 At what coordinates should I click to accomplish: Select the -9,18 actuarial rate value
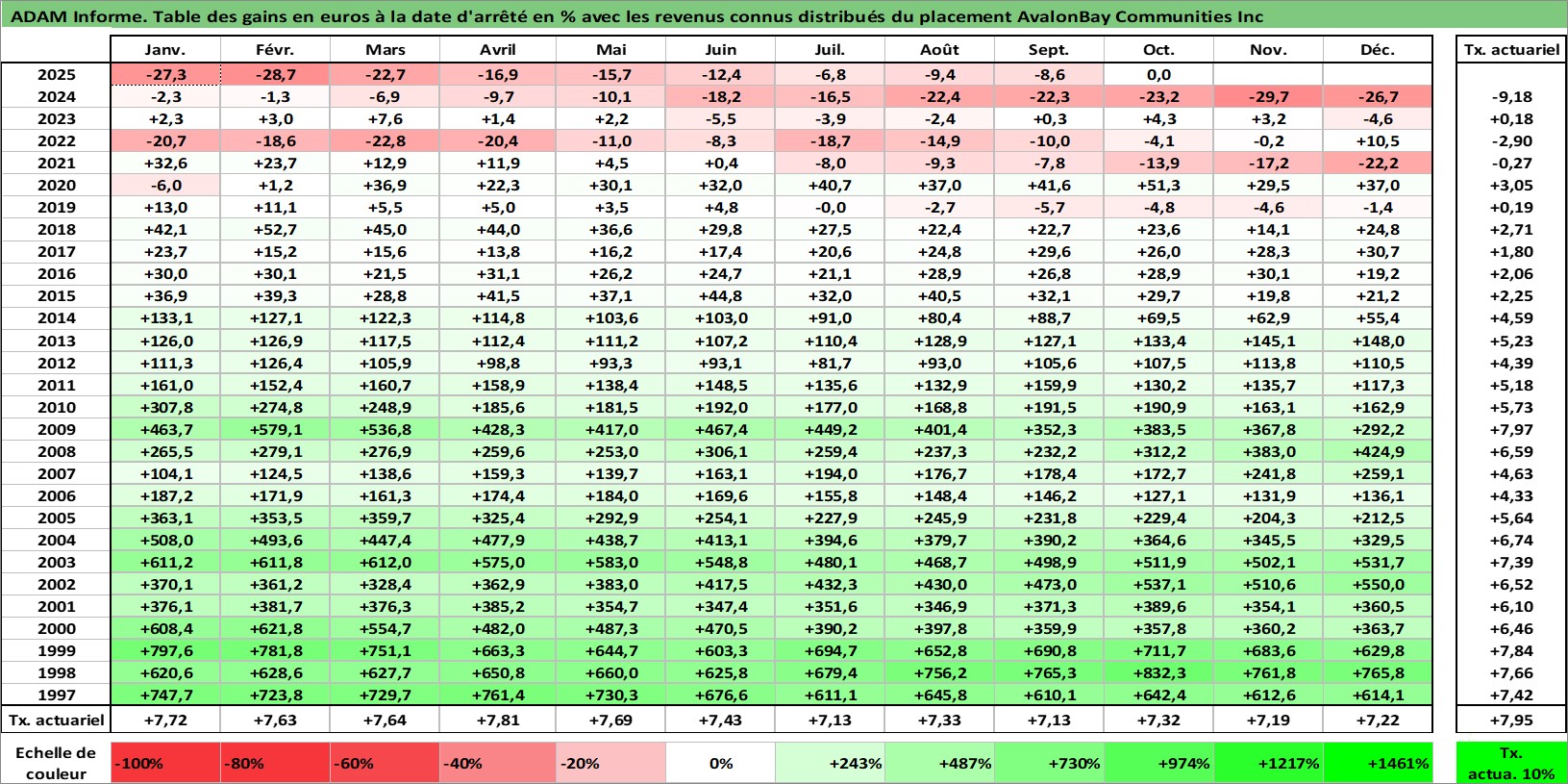tap(1511, 97)
